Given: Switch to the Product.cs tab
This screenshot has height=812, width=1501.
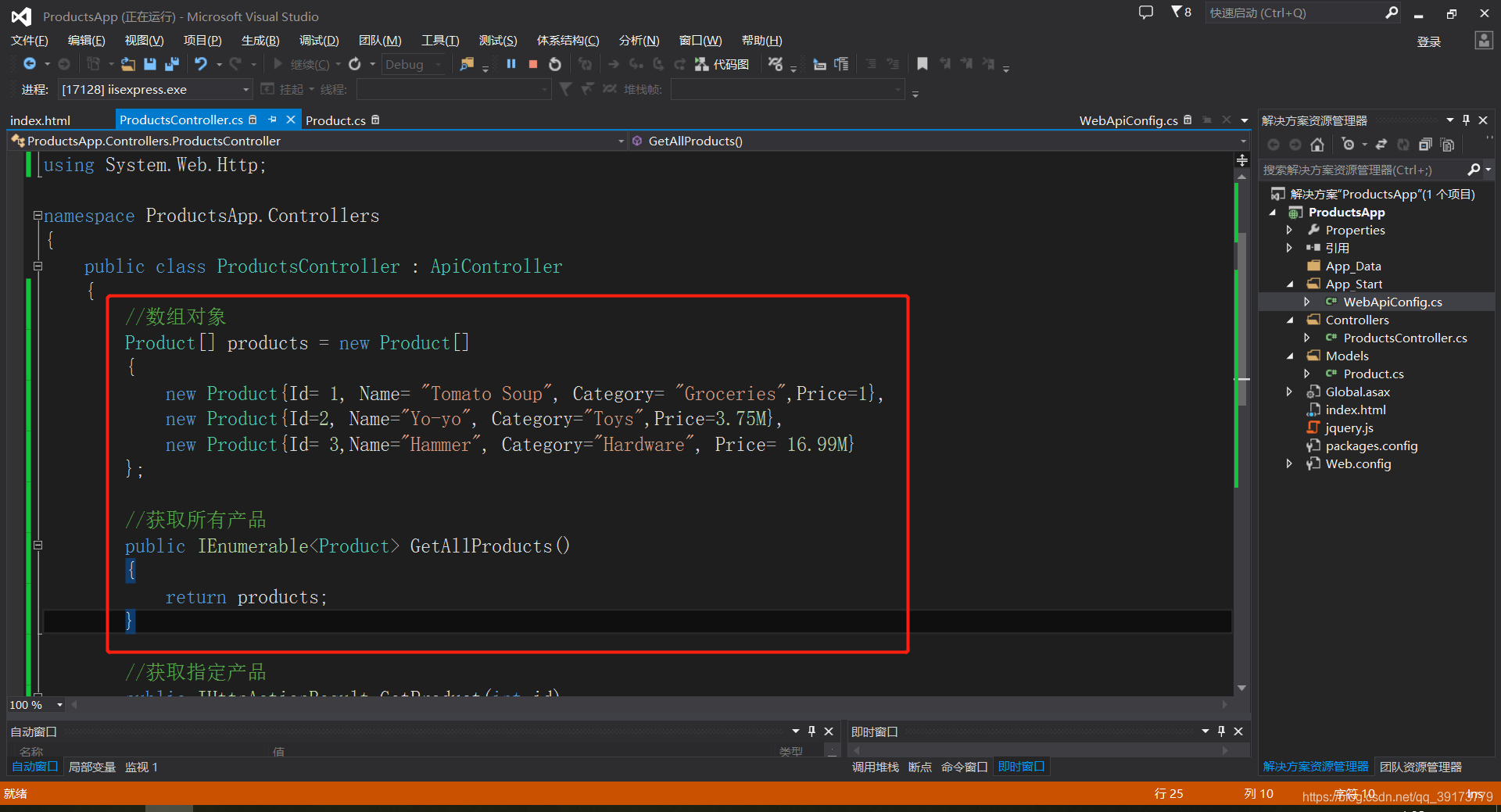Looking at the screenshot, I should 335,120.
